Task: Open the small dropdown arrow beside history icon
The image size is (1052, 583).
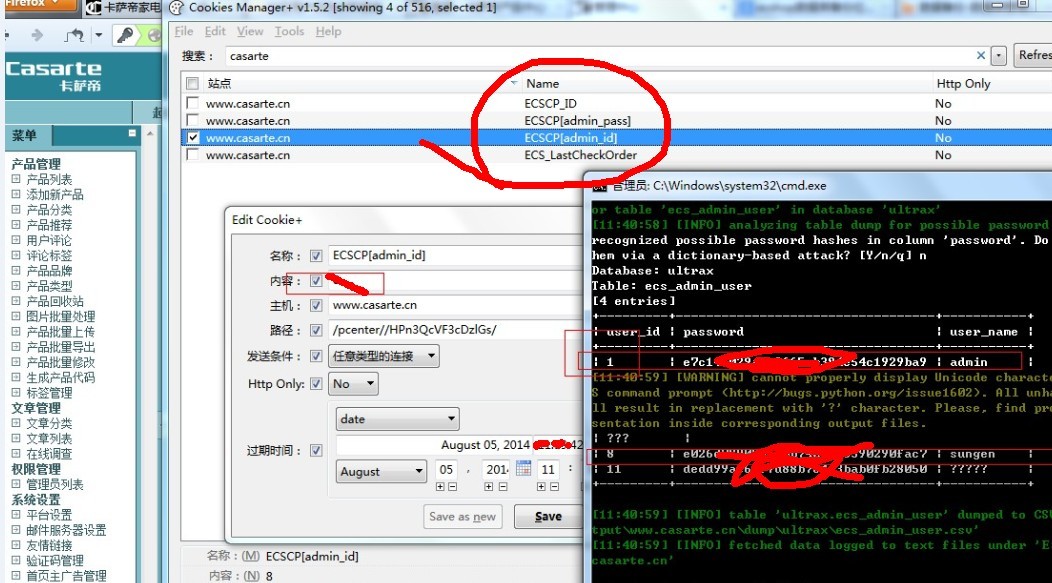Action: coord(98,35)
